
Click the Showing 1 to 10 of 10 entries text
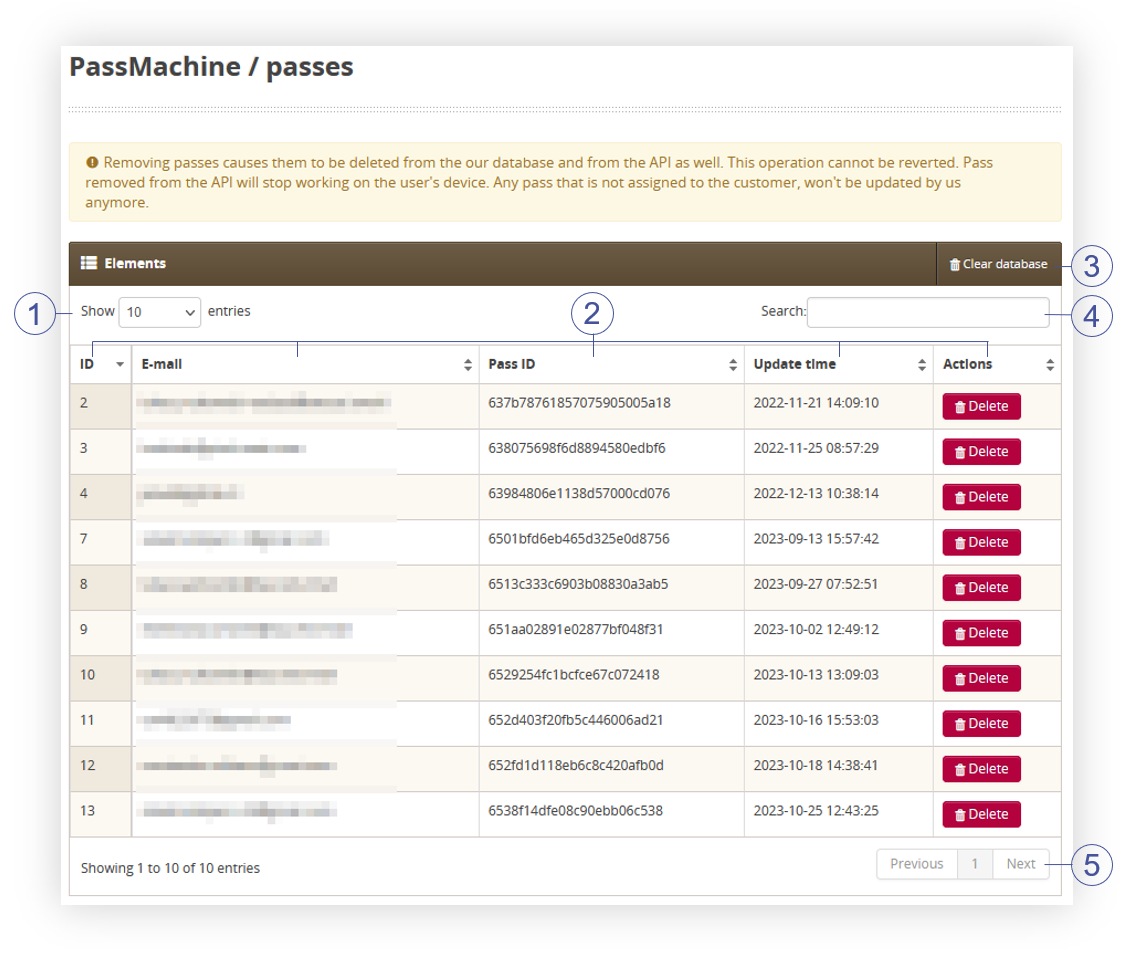pyautogui.click(x=170, y=868)
